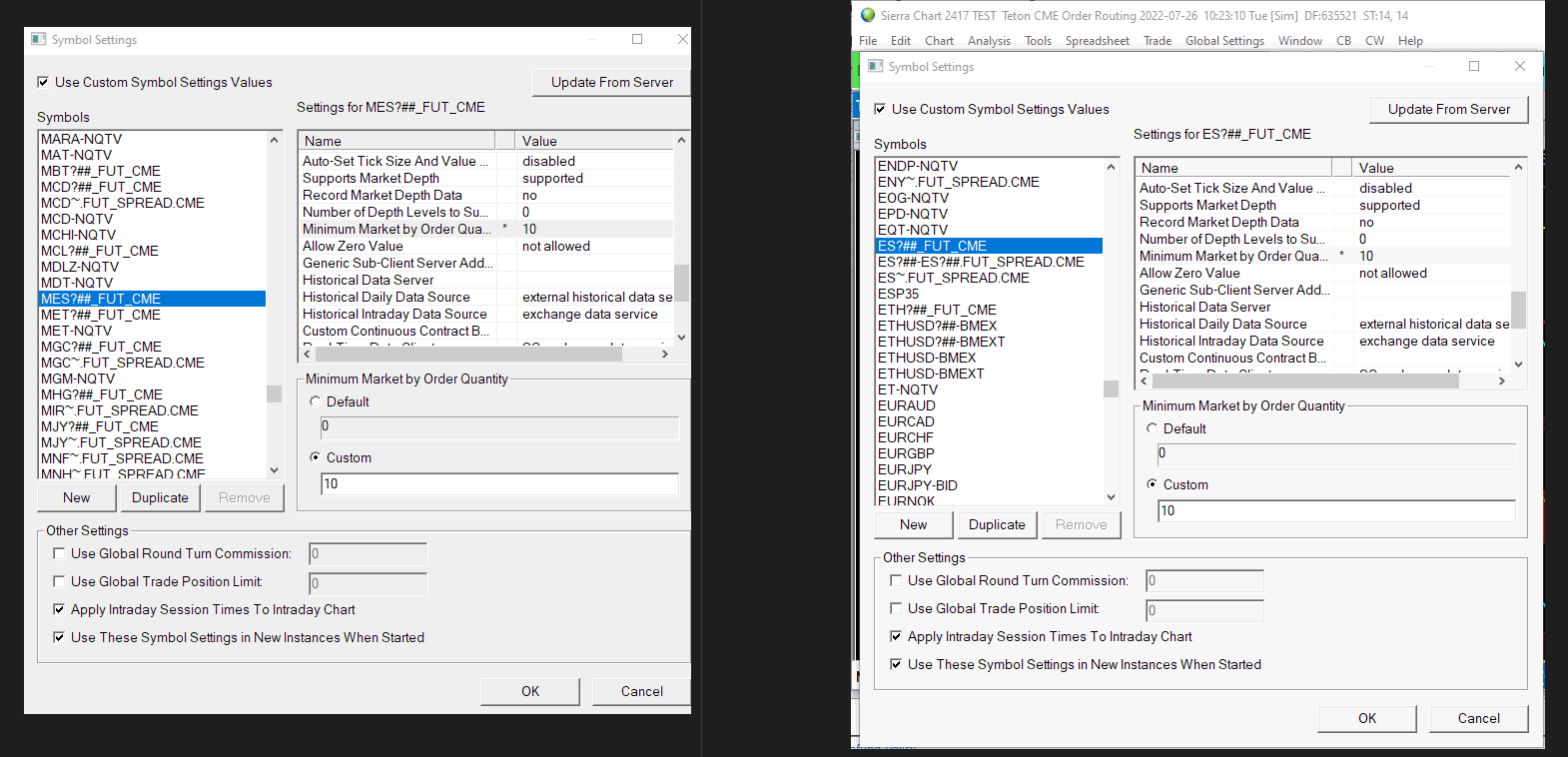Select ESP35 in right symbols list
The width and height of the screenshot is (1568, 757).
990,294
